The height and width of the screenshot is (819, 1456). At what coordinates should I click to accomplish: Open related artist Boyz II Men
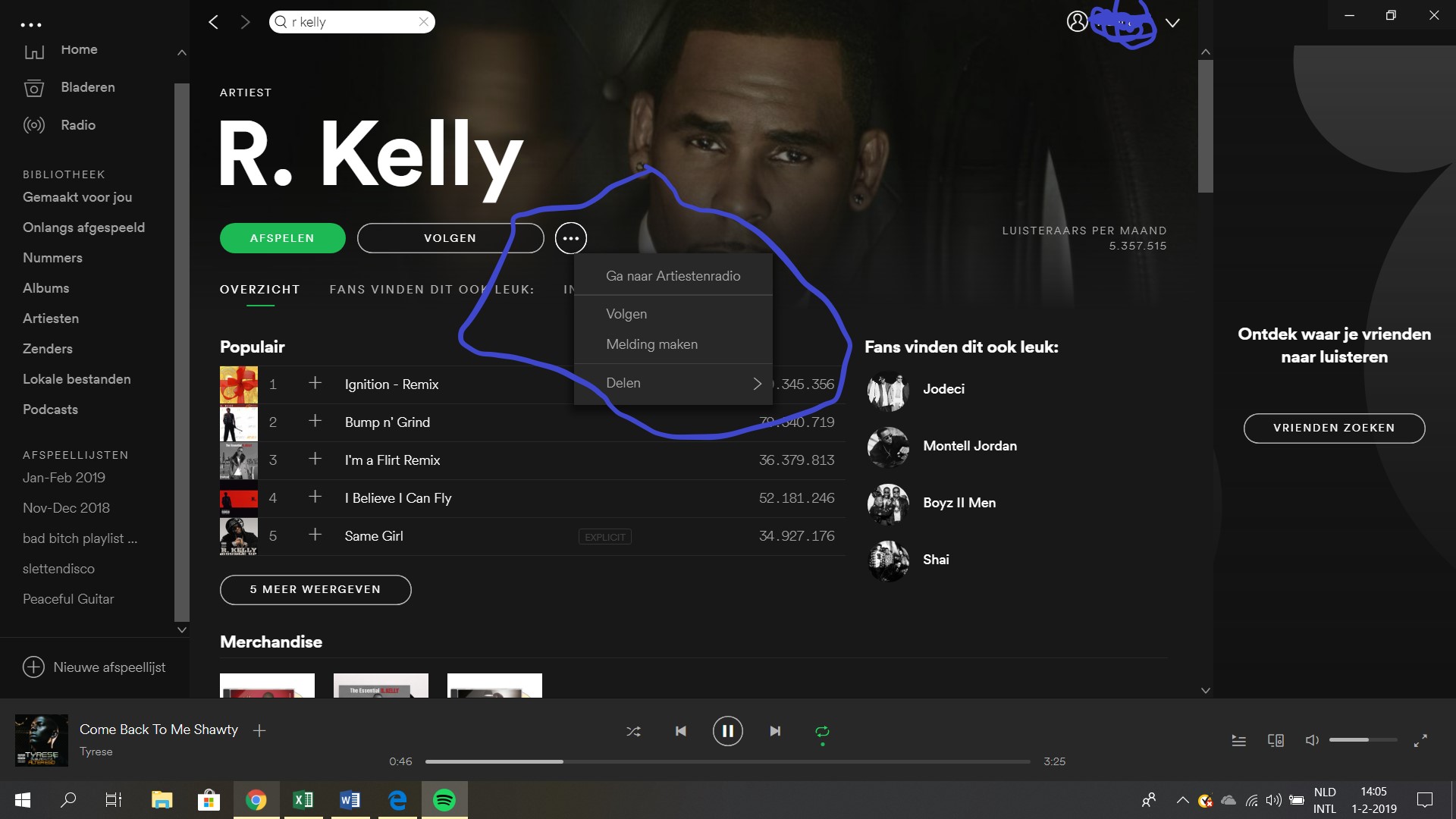959,503
